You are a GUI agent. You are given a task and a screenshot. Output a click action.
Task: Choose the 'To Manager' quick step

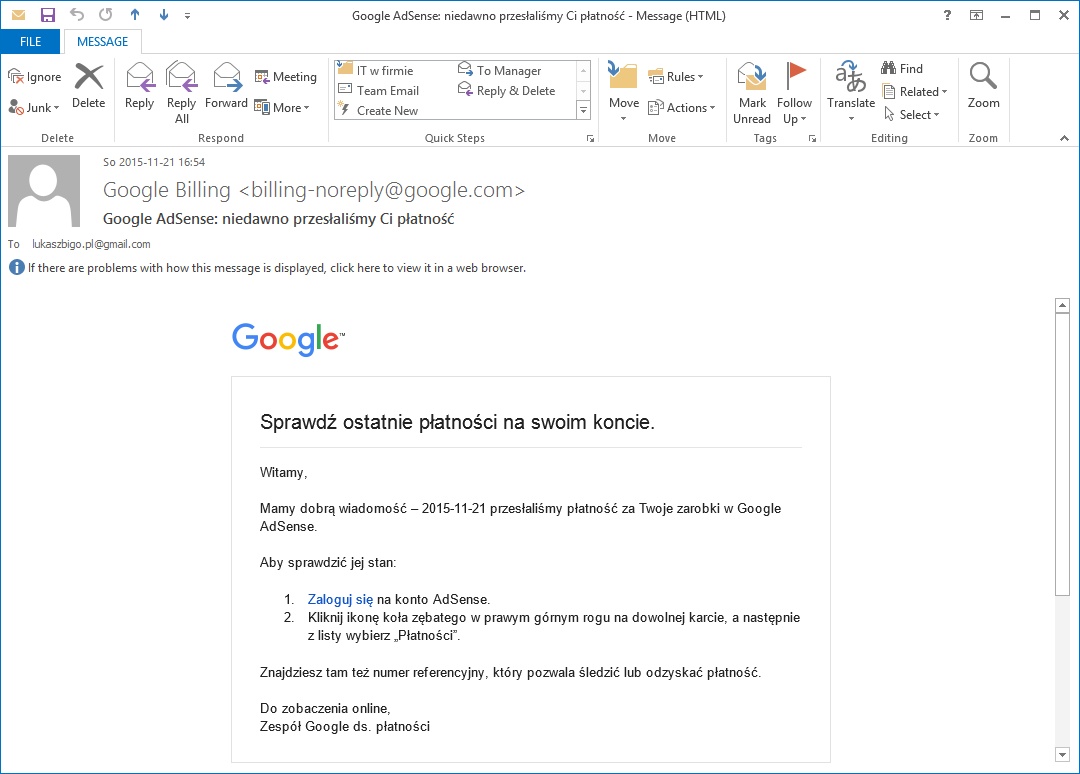[x=500, y=70]
